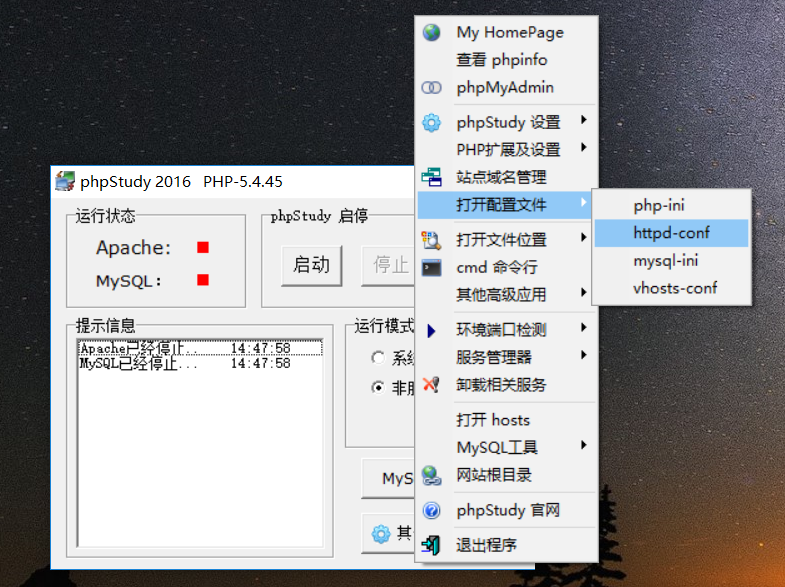Click the phpStudy 2016 window title bar
This screenshot has height=587, width=785.
tap(233, 181)
